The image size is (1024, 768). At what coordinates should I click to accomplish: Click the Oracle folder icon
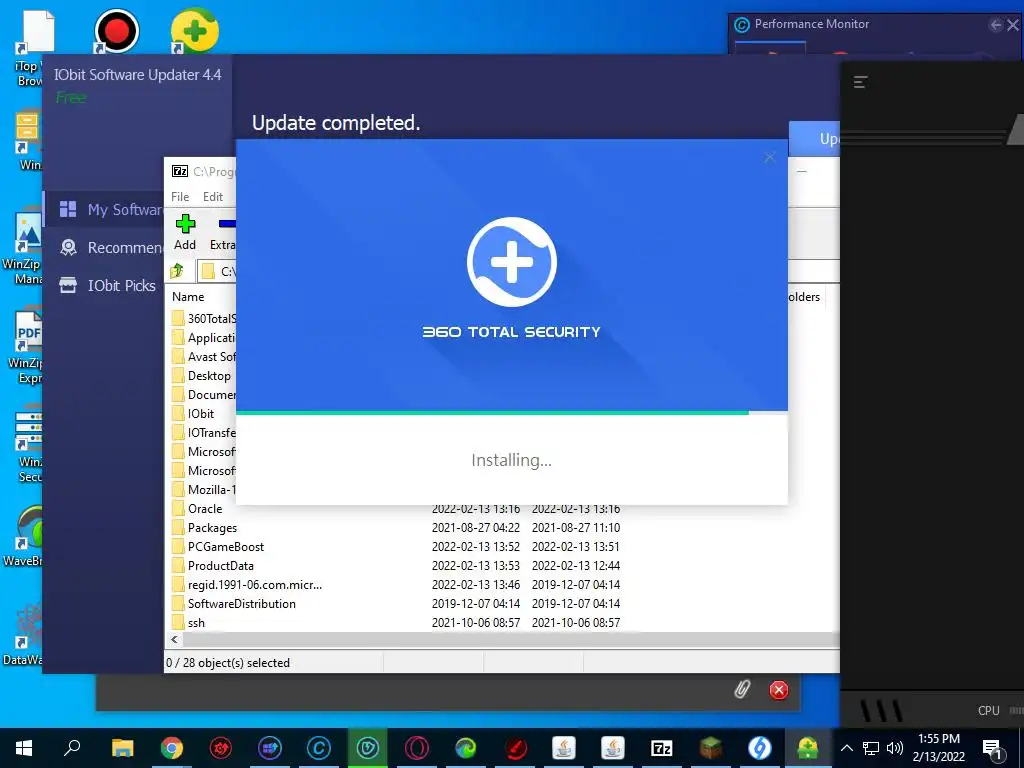click(178, 509)
